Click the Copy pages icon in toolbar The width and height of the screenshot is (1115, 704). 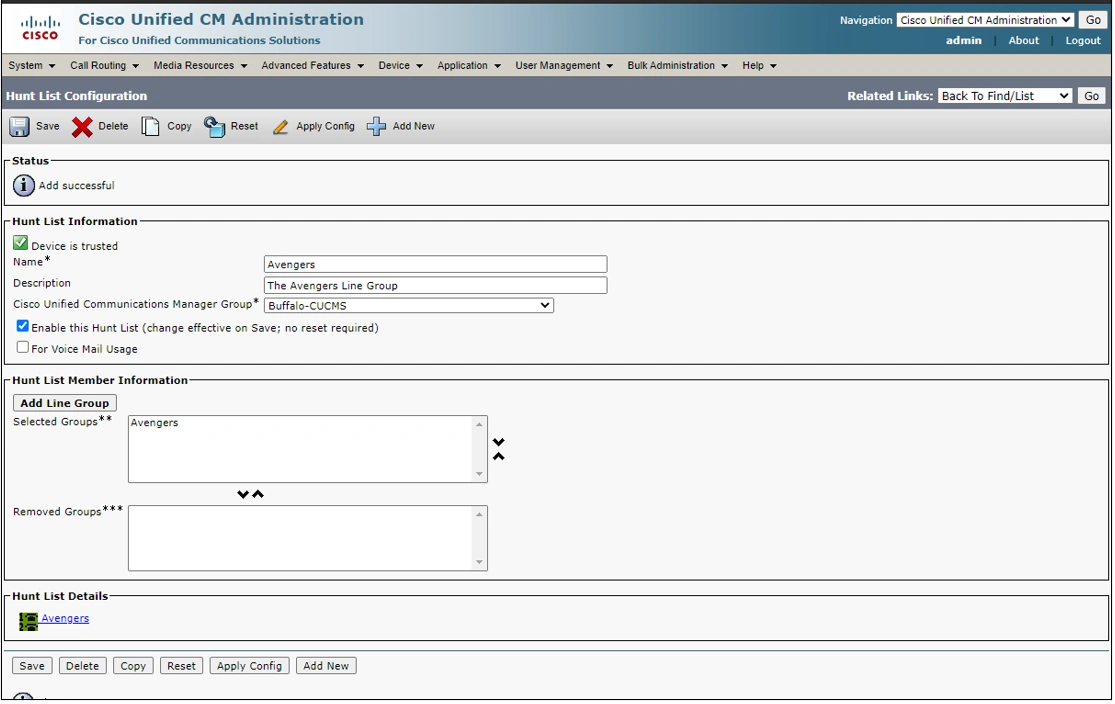coord(150,127)
